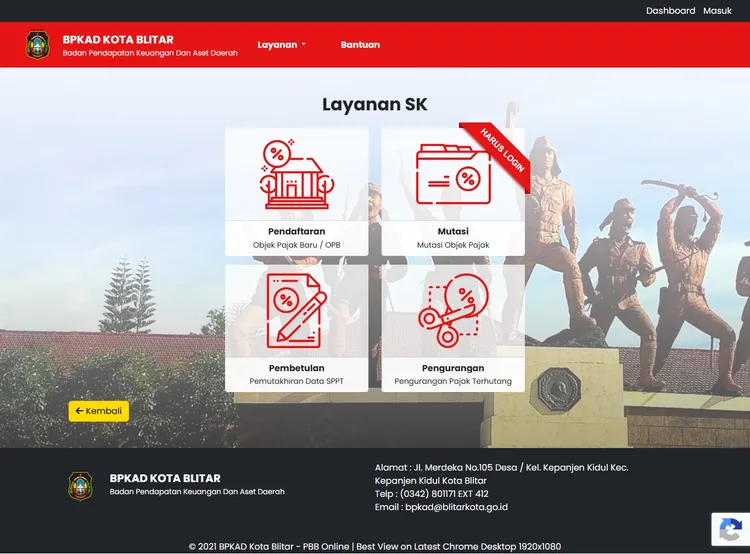Click phone number (0342) 801171 EXT 412

pyautogui.click(x=444, y=494)
